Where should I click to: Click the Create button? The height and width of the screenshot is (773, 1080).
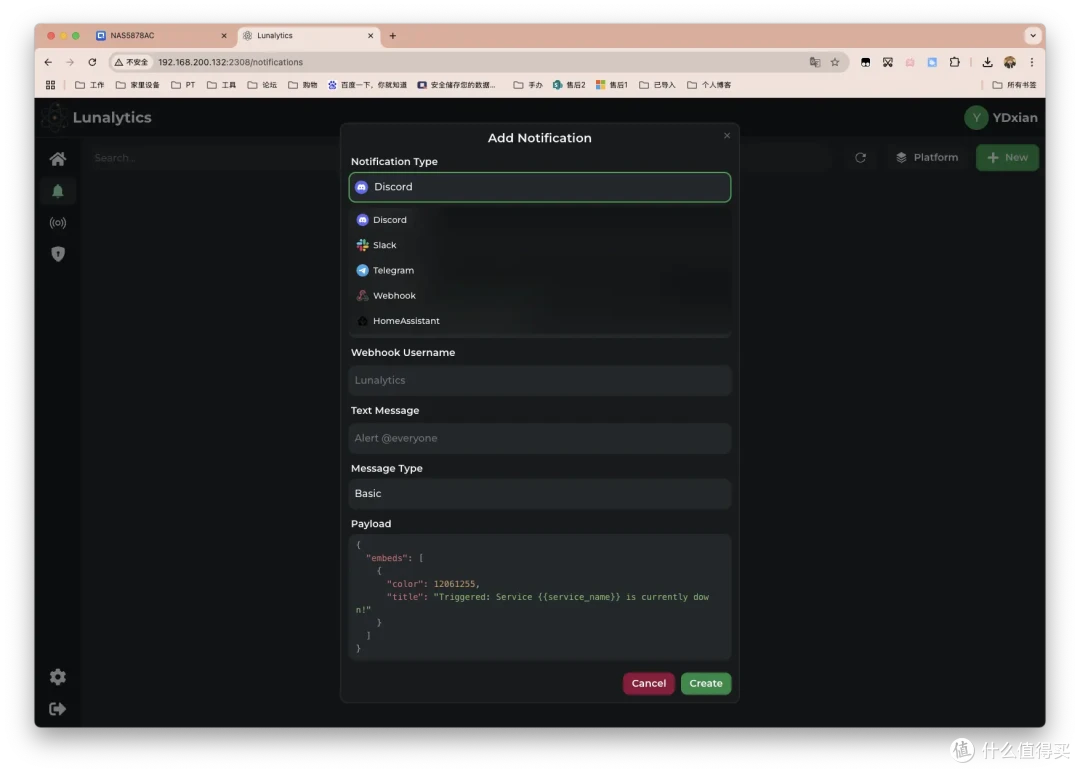tap(706, 683)
